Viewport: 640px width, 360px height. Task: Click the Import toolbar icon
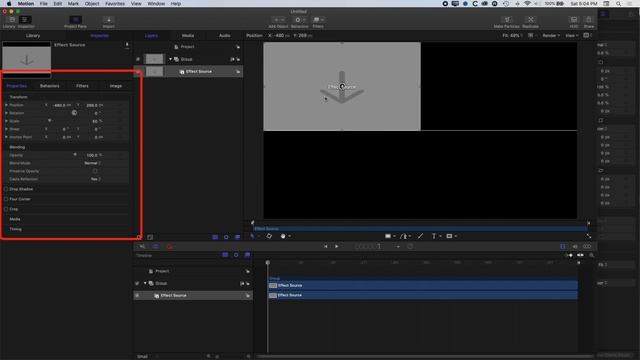click(109, 20)
